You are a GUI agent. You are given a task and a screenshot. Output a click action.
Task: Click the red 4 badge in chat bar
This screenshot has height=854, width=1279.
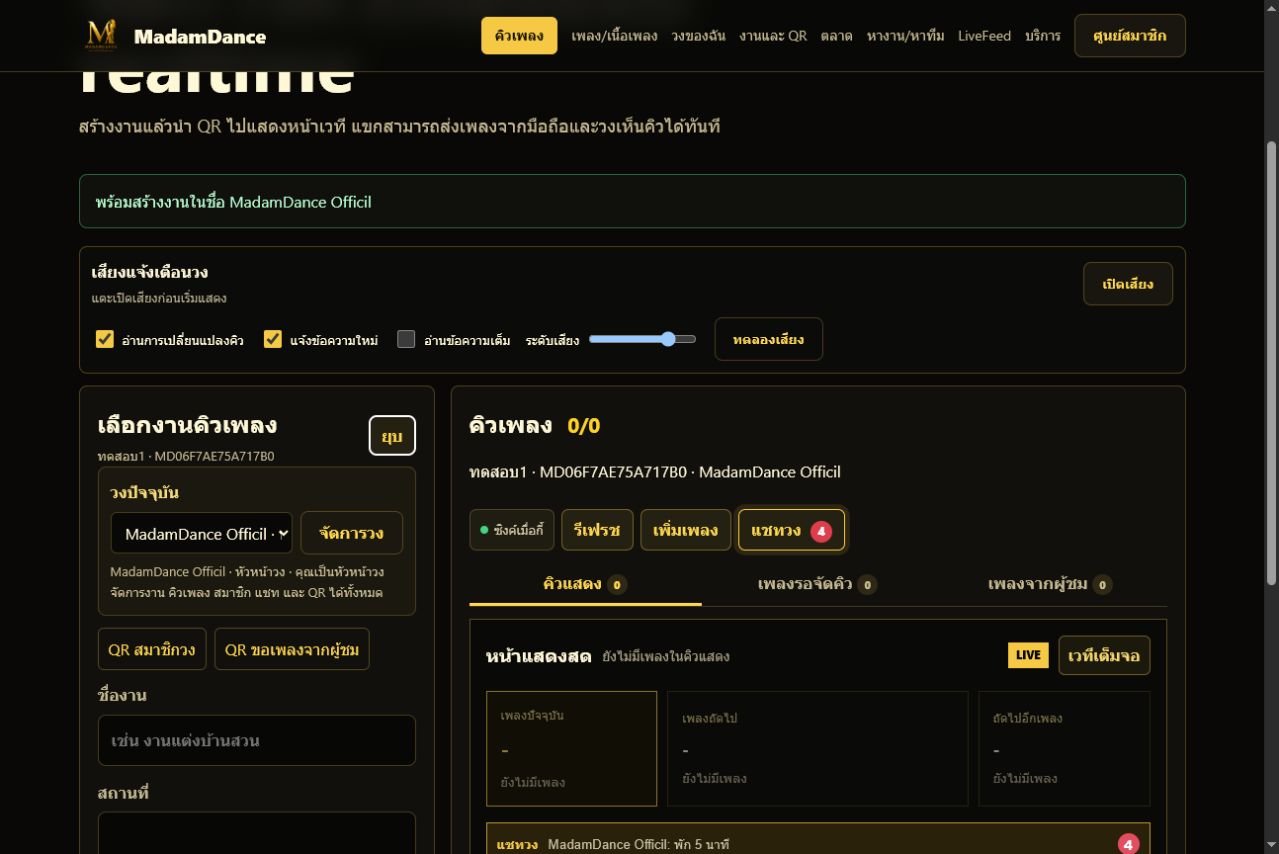(1128, 845)
